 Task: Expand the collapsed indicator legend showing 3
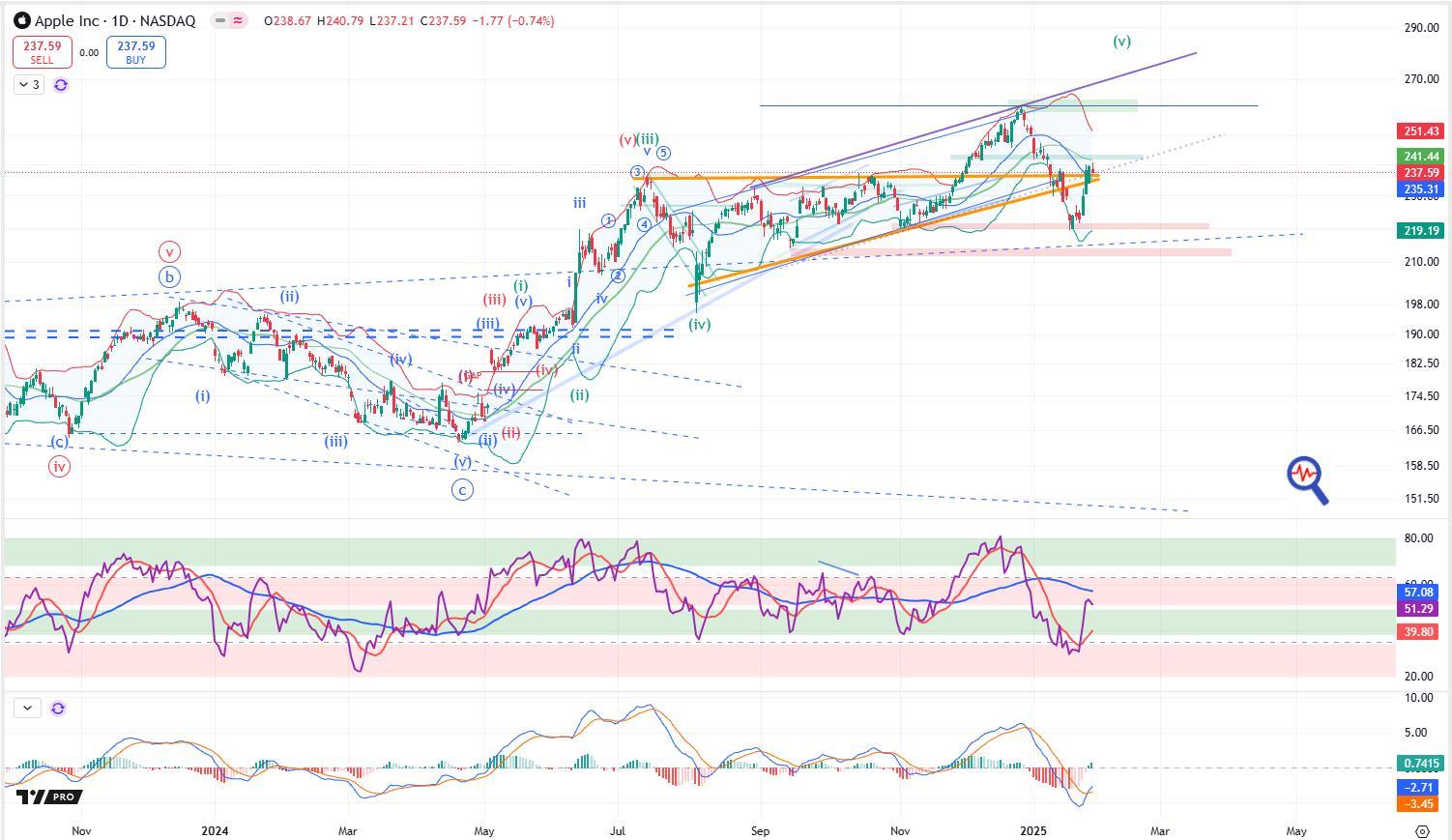[29, 85]
